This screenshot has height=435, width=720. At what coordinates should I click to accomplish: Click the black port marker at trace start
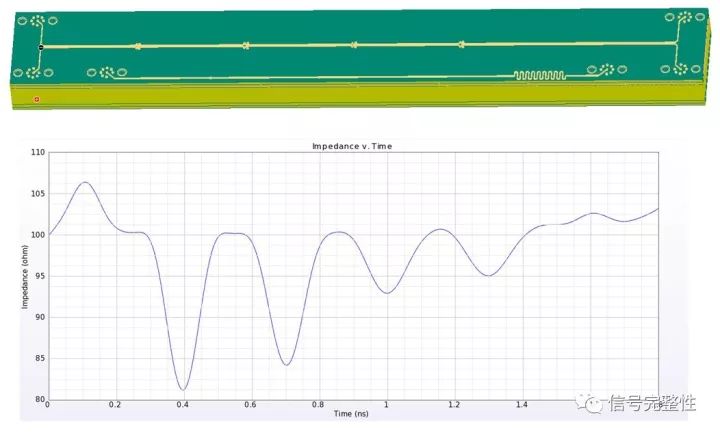point(41,47)
